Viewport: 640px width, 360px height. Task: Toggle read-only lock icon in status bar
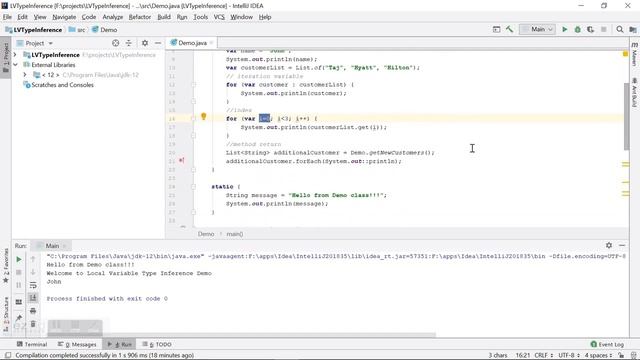[x=621, y=355]
